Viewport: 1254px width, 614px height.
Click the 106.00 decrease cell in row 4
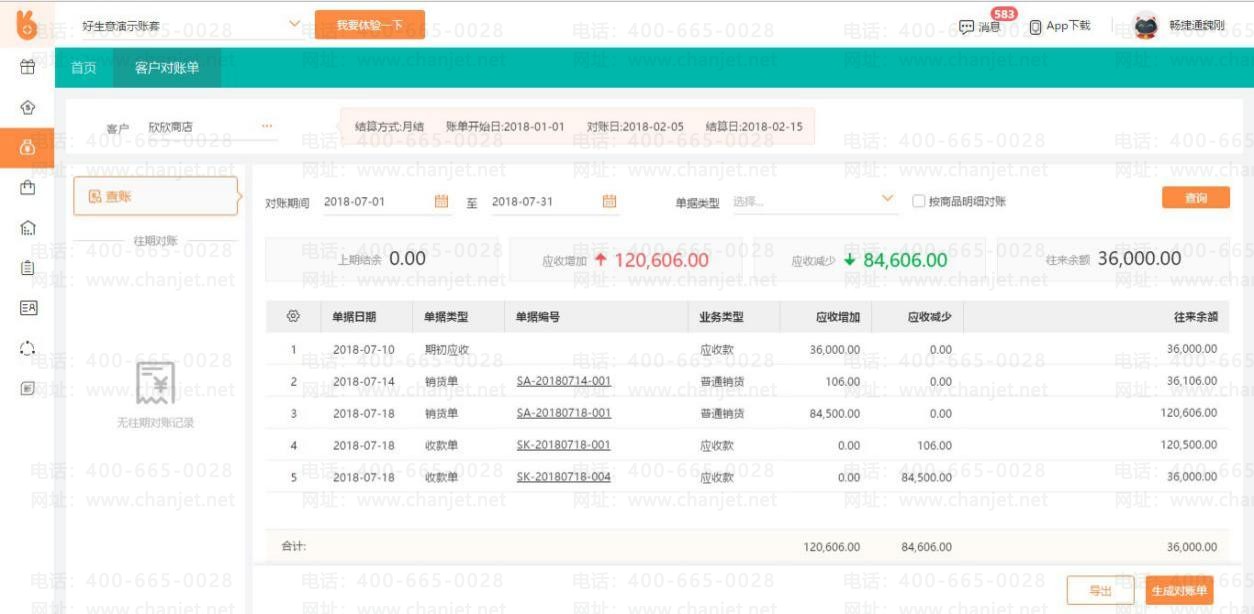coord(934,445)
